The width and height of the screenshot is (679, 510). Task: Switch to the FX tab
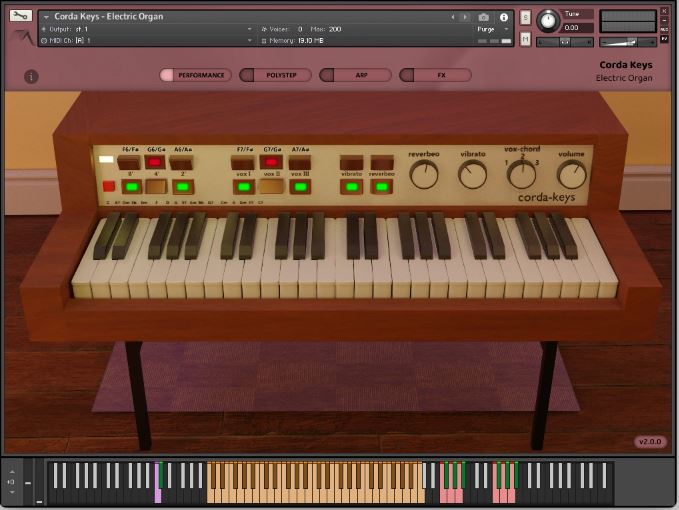point(436,75)
